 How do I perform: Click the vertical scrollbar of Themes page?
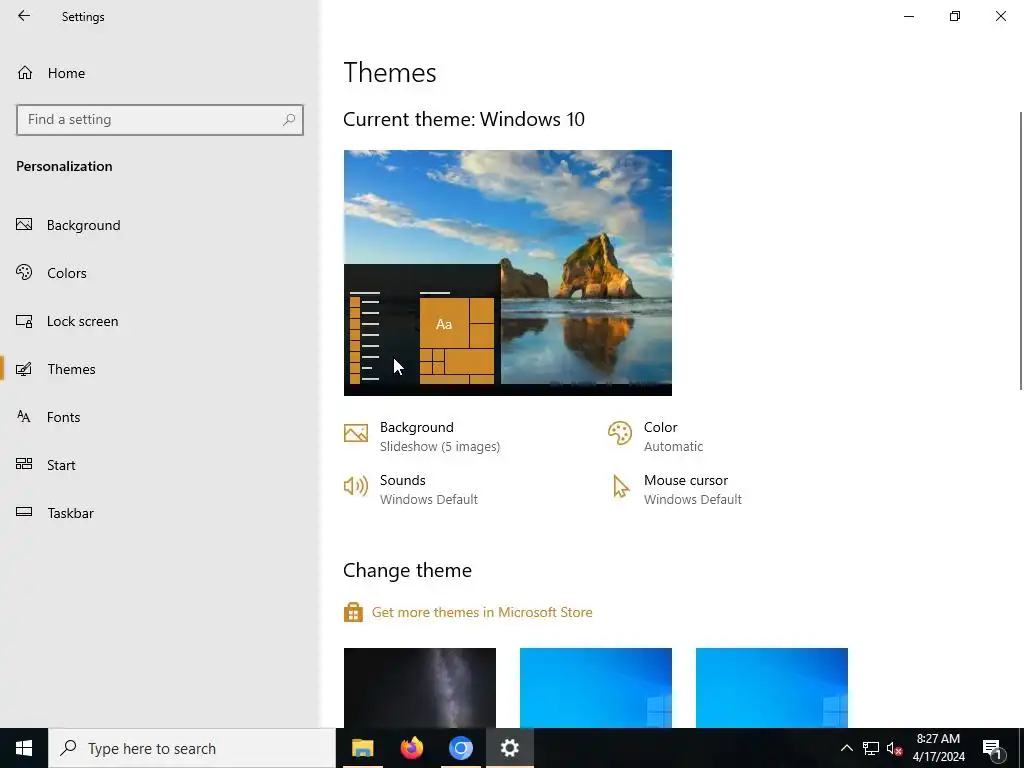pyautogui.click(x=1021, y=251)
